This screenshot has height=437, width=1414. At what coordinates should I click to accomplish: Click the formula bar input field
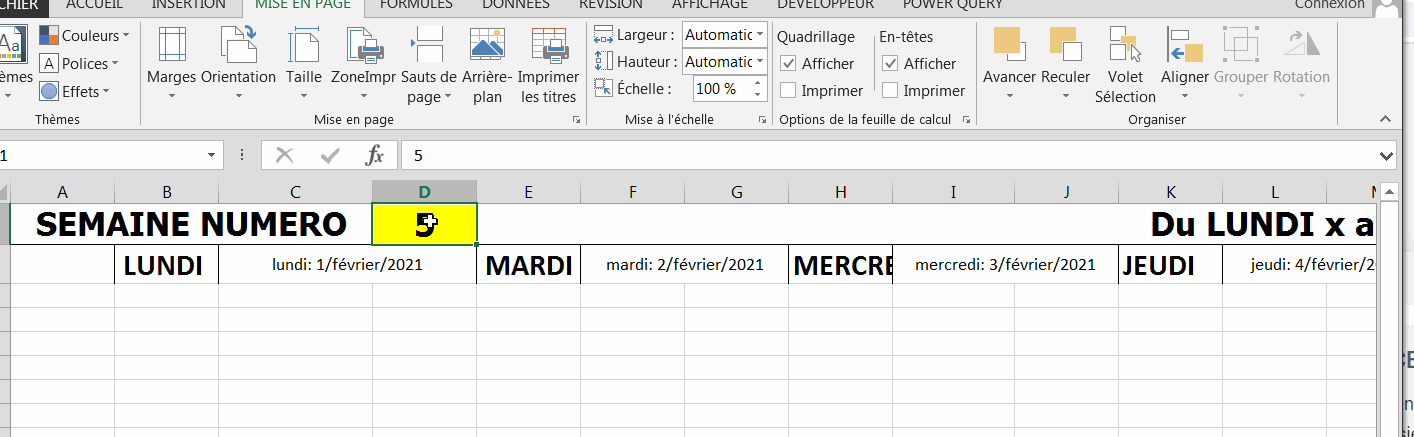tap(880, 155)
